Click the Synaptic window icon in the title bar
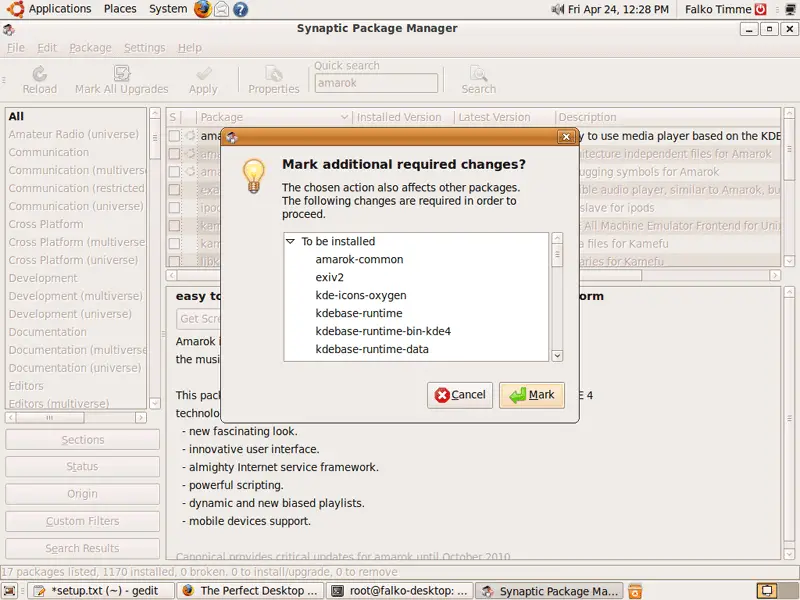This screenshot has height=600, width=800. pyautogui.click(x=9, y=29)
